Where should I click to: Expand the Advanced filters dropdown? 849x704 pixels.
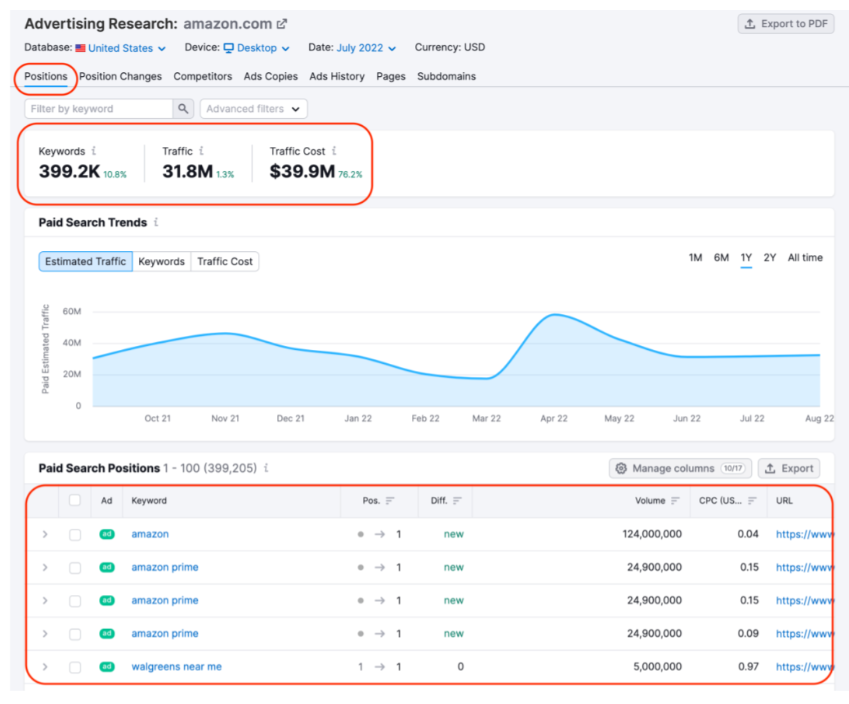253,109
